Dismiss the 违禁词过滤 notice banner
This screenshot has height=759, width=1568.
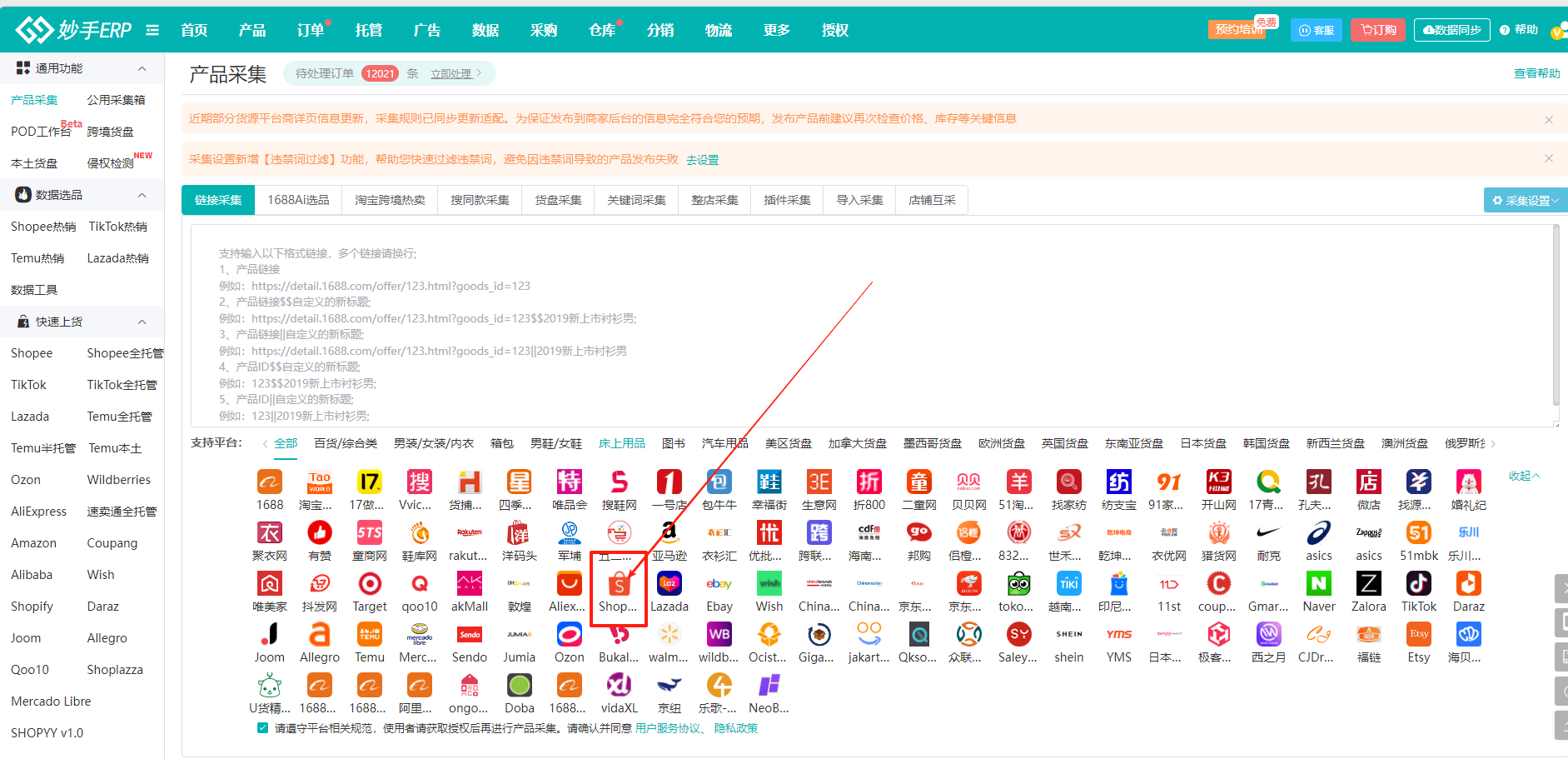(1548, 159)
